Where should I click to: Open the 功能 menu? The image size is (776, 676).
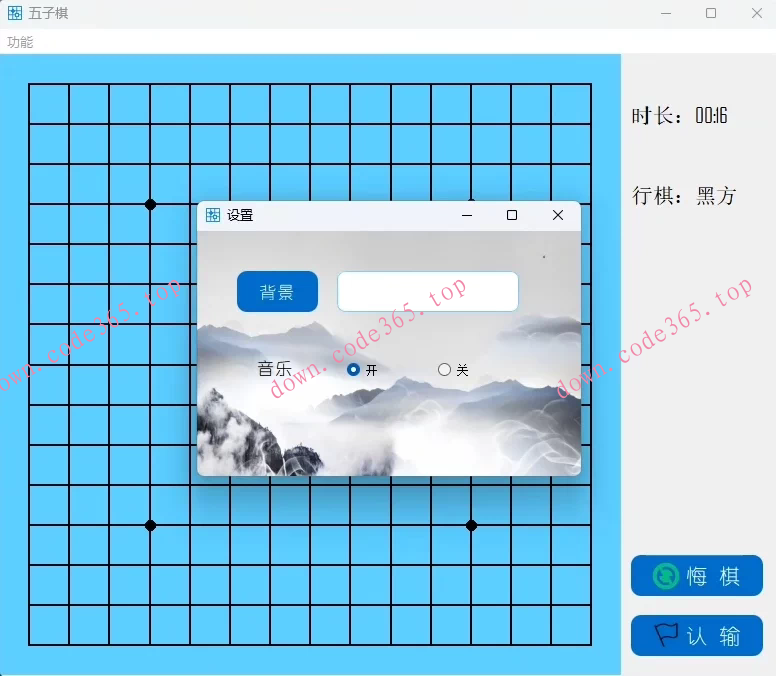click(x=20, y=42)
